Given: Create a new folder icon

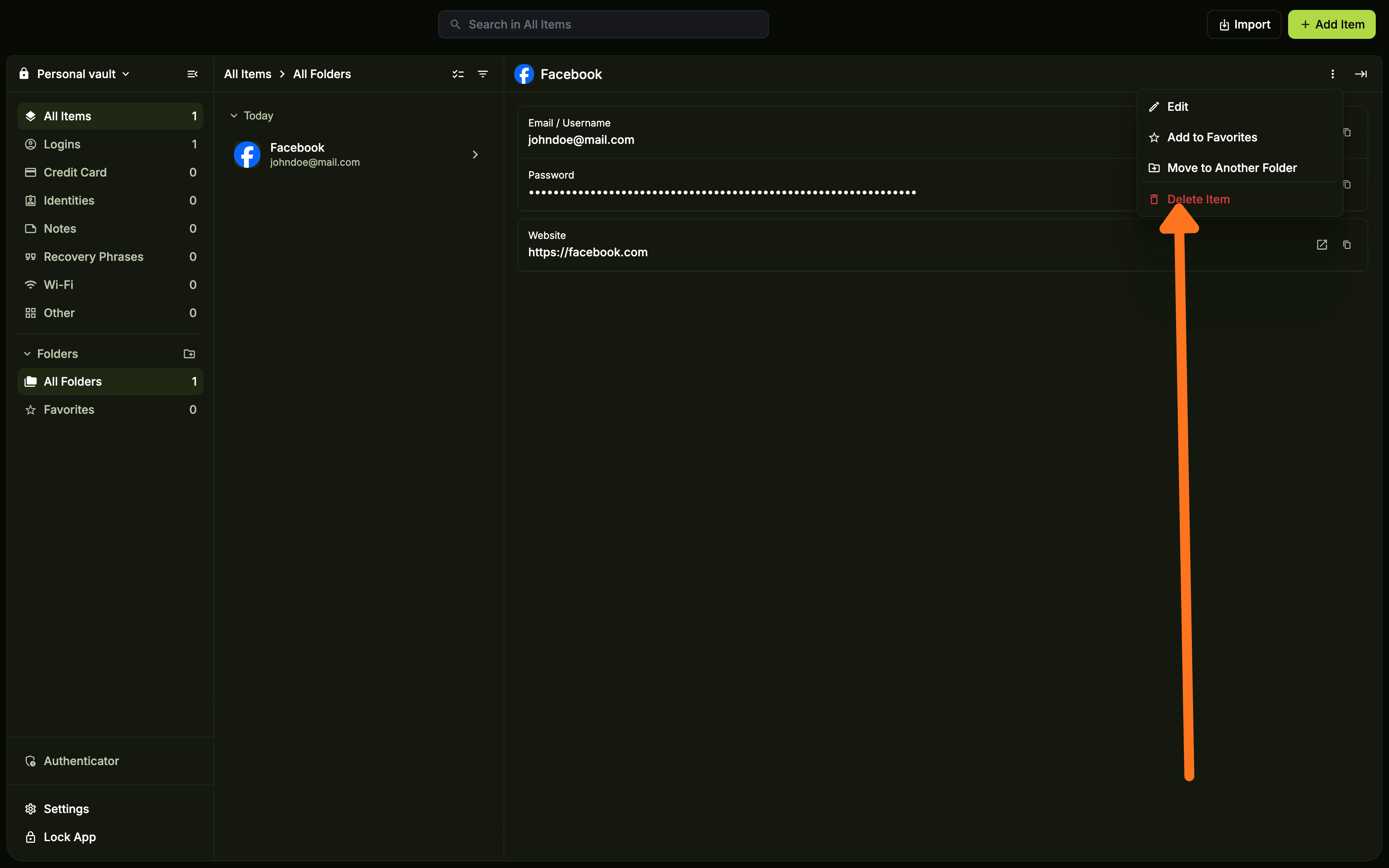Looking at the screenshot, I should 189,354.
